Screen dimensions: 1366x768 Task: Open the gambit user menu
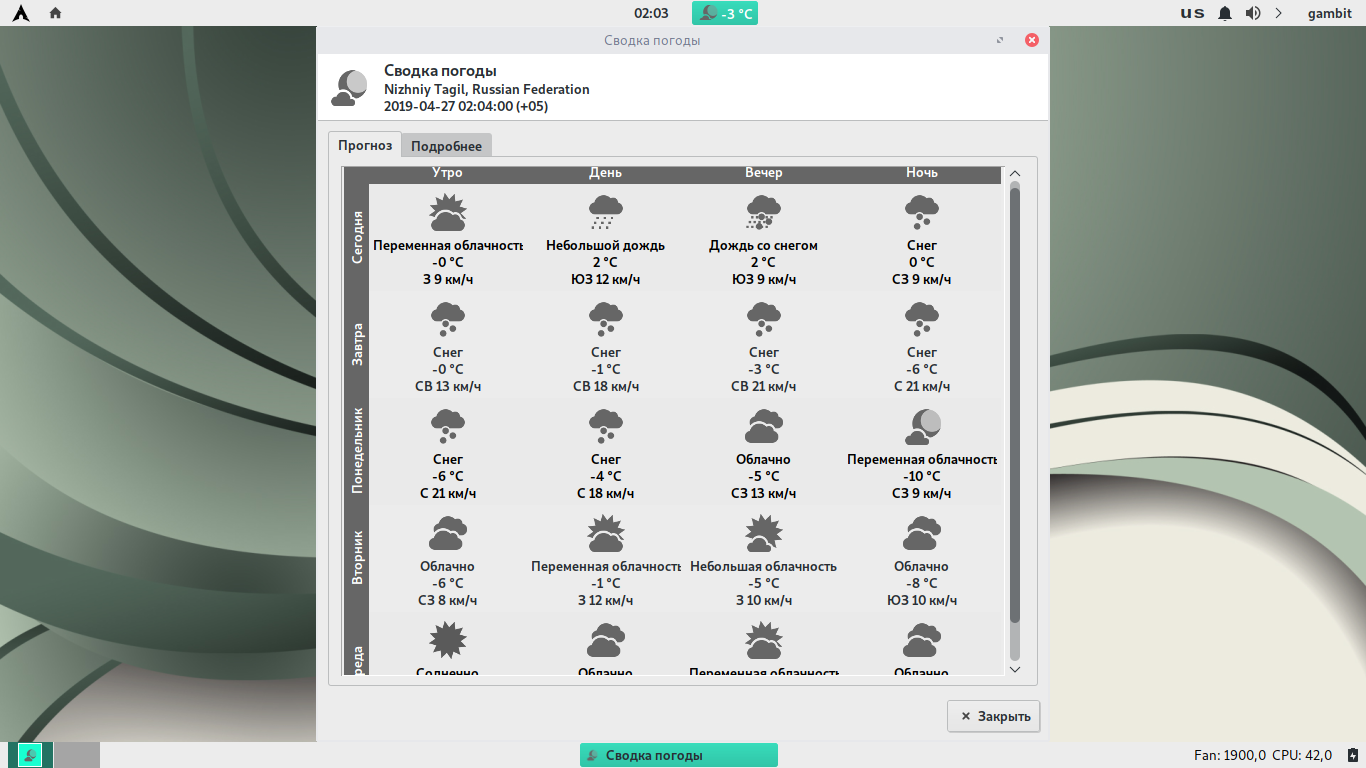(1330, 13)
